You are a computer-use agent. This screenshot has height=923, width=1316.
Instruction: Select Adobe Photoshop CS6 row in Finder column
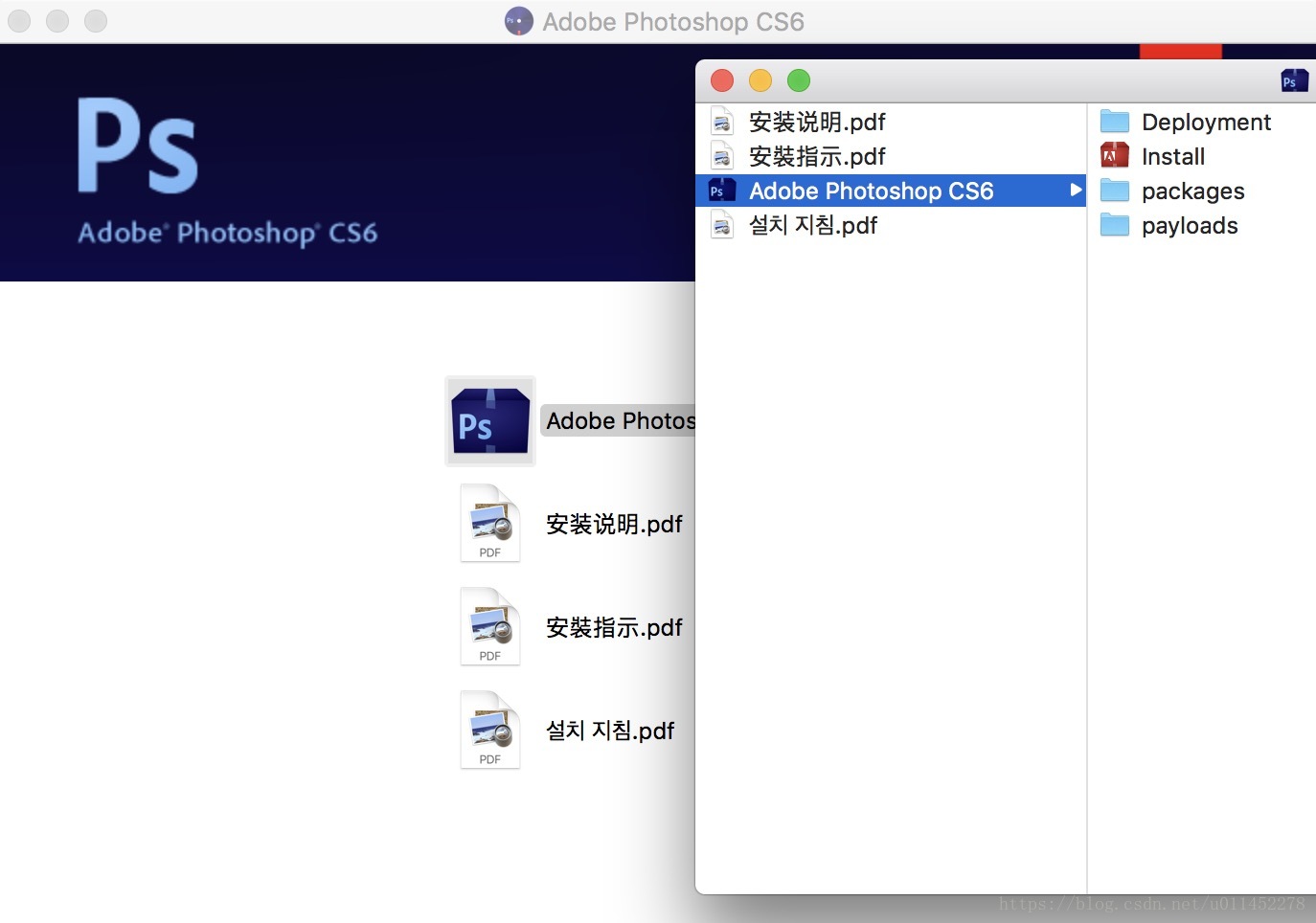(891, 191)
